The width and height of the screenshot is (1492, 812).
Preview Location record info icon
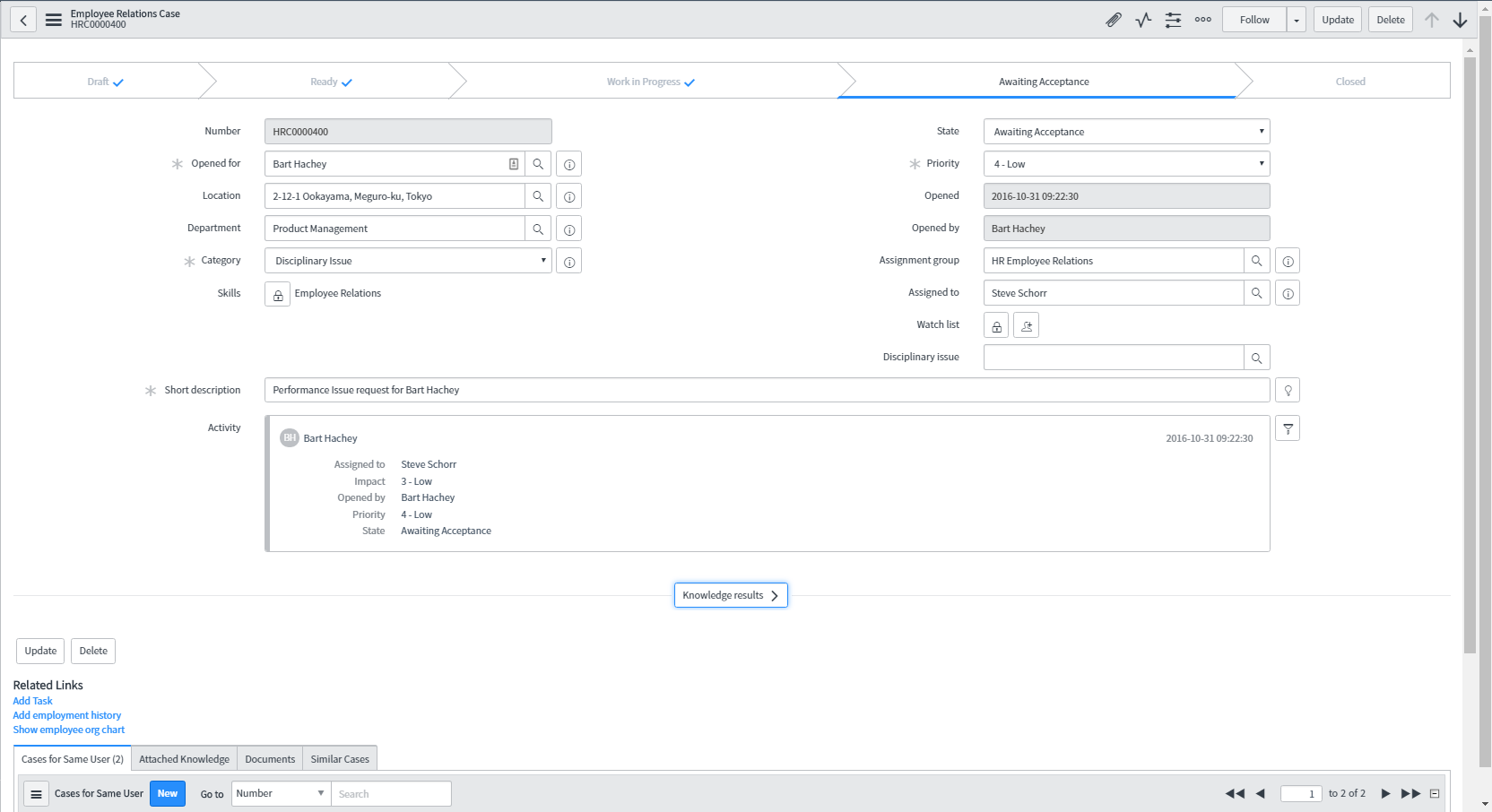coord(569,196)
